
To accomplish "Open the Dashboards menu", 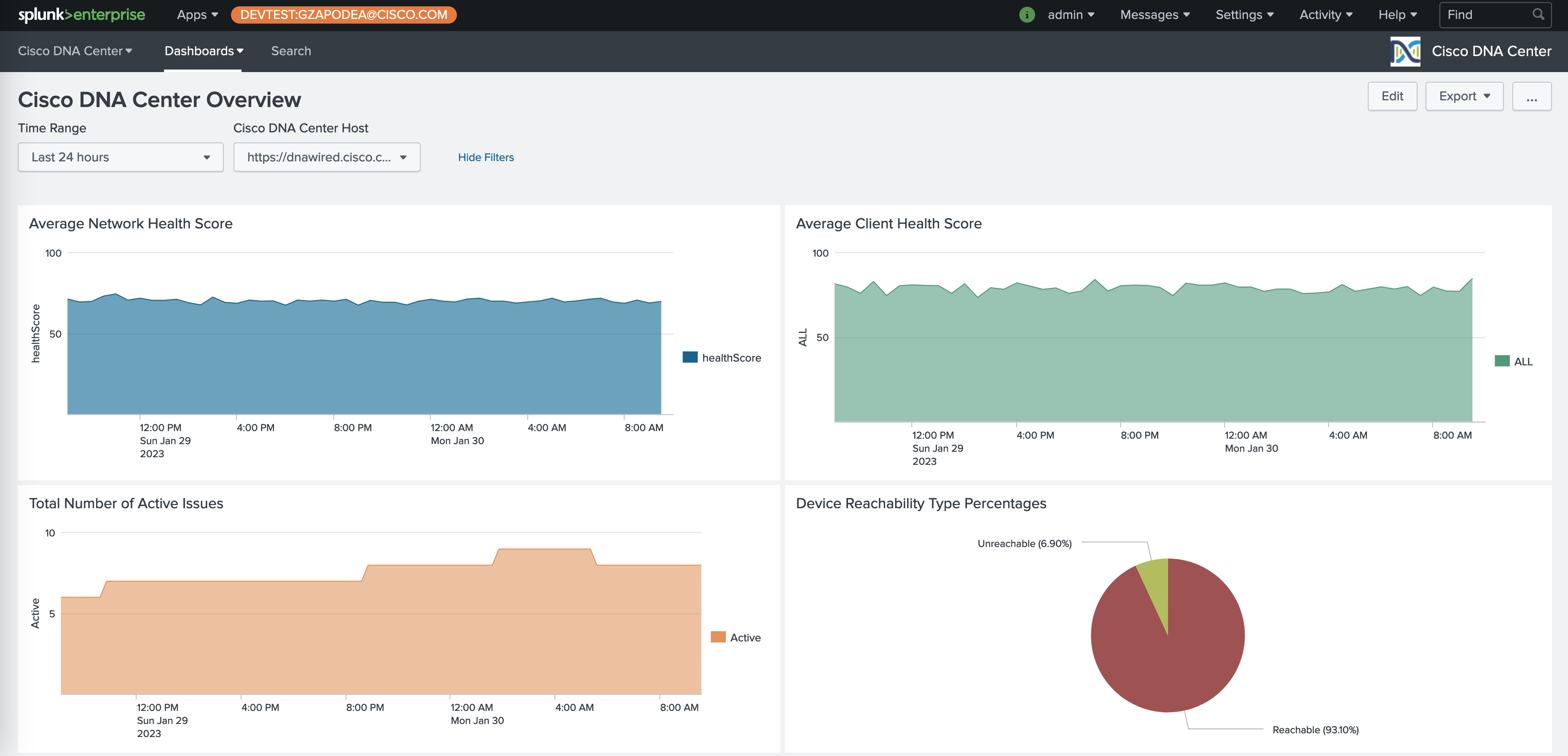I will (203, 51).
